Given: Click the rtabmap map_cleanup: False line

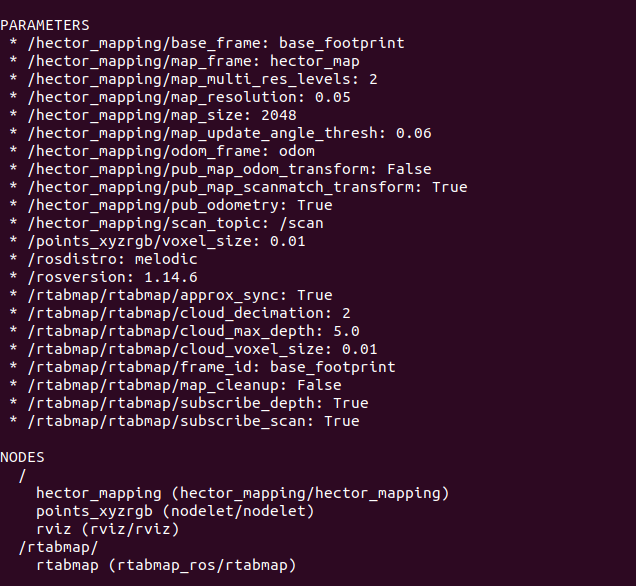Looking at the screenshot, I should pos(184,385).
